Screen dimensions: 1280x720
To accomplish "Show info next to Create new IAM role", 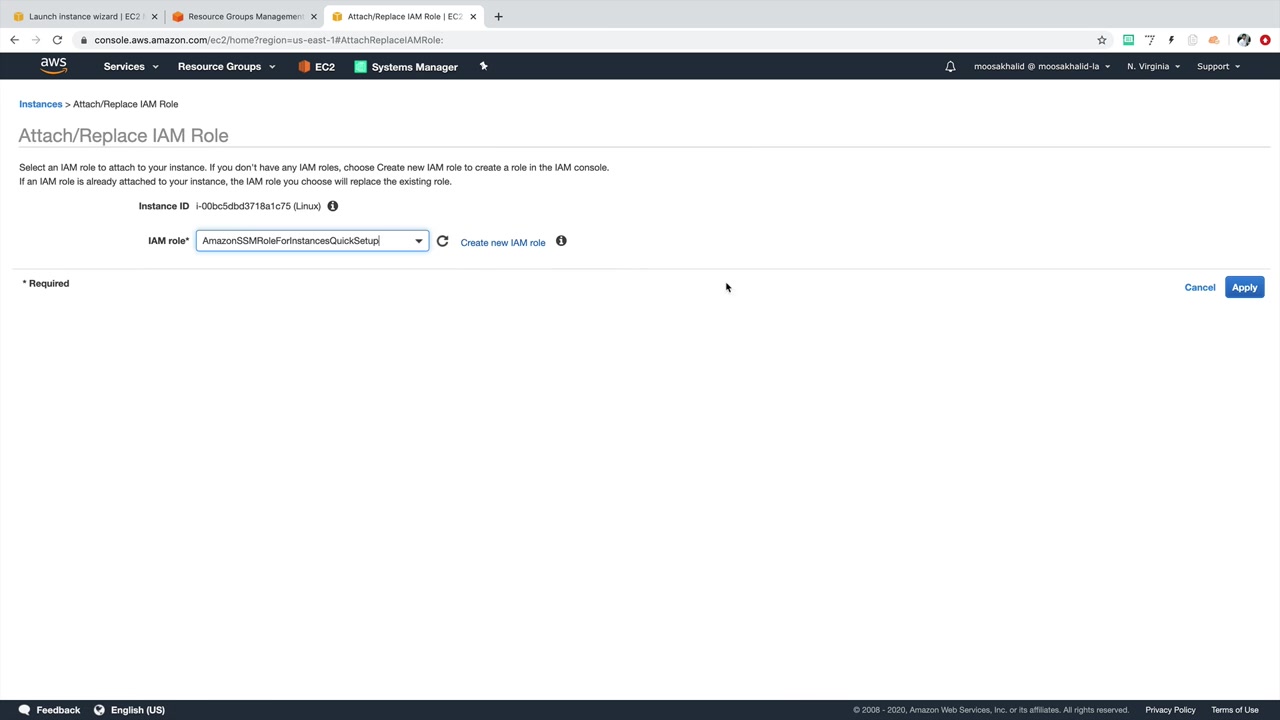I will [x=561, y=241].
